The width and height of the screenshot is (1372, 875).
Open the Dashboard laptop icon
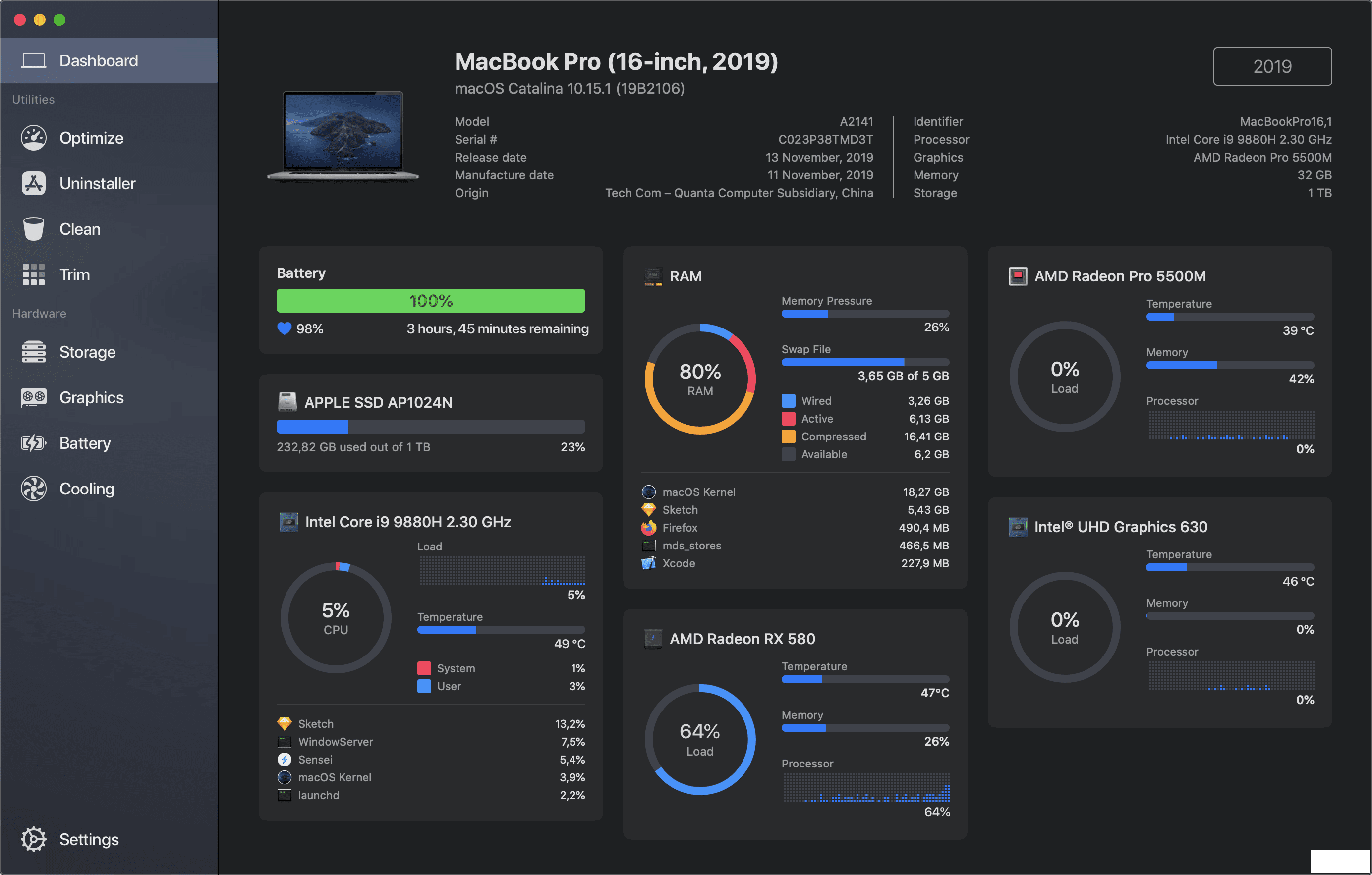[x=34, y=60]
